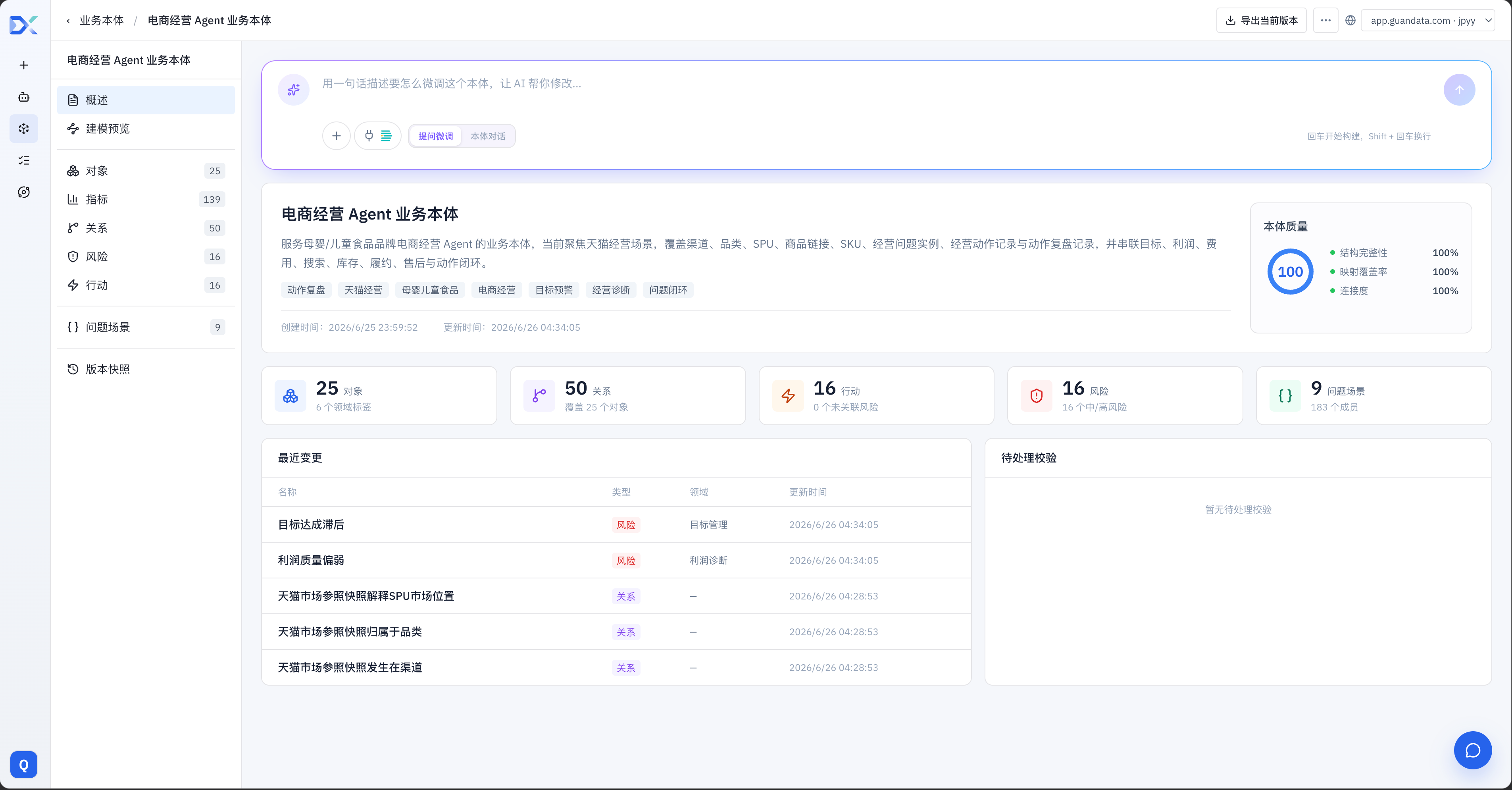
Task: Click the 名称 column header
Action: [287, 492]
